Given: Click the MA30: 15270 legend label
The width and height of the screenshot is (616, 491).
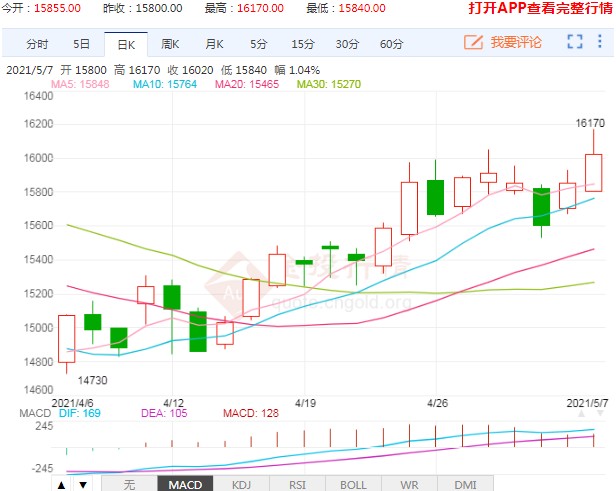Looking at the screenshot, I should point(328,84).
